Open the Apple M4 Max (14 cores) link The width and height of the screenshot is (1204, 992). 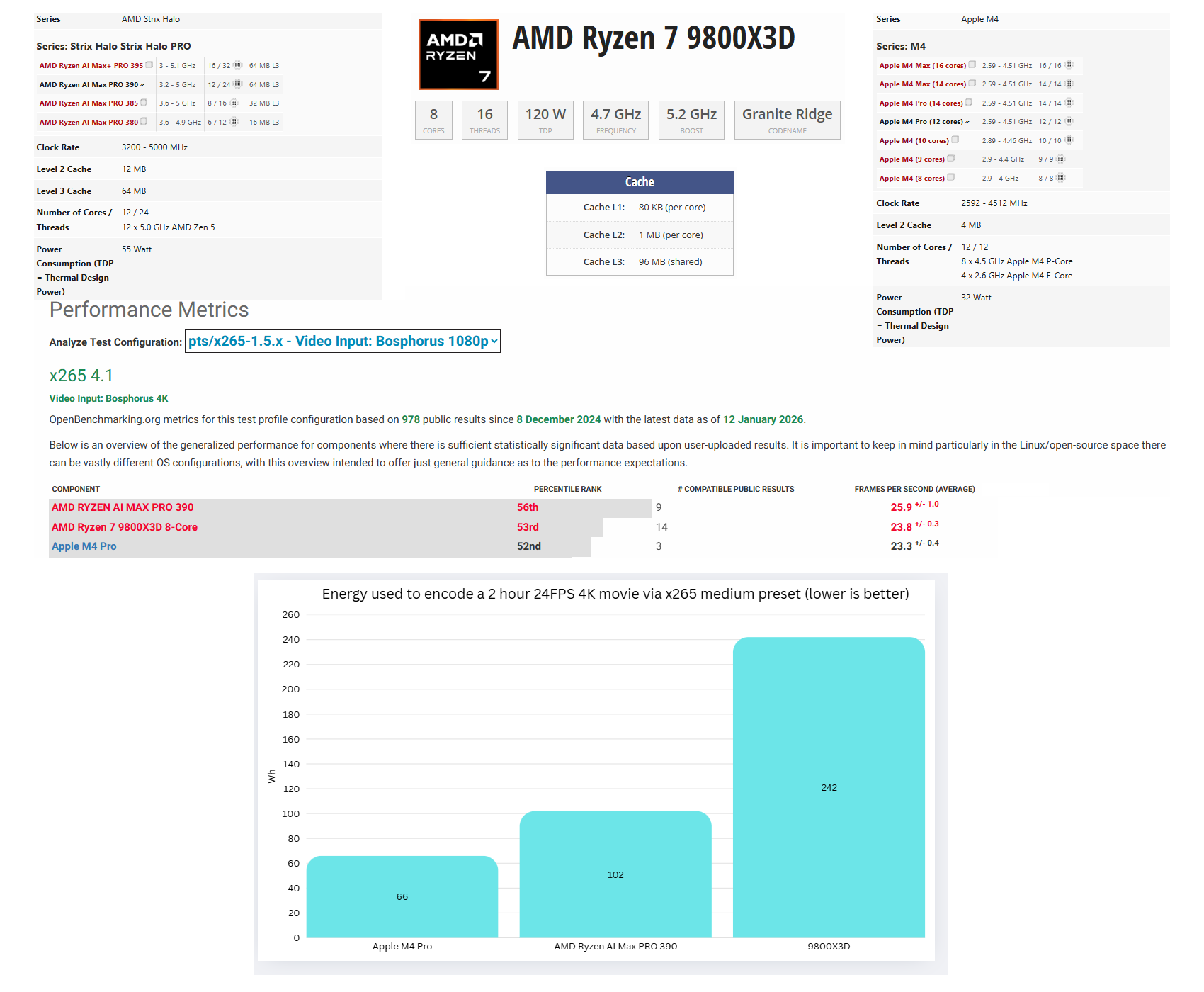pyautogui.click(x=923, y=84)
